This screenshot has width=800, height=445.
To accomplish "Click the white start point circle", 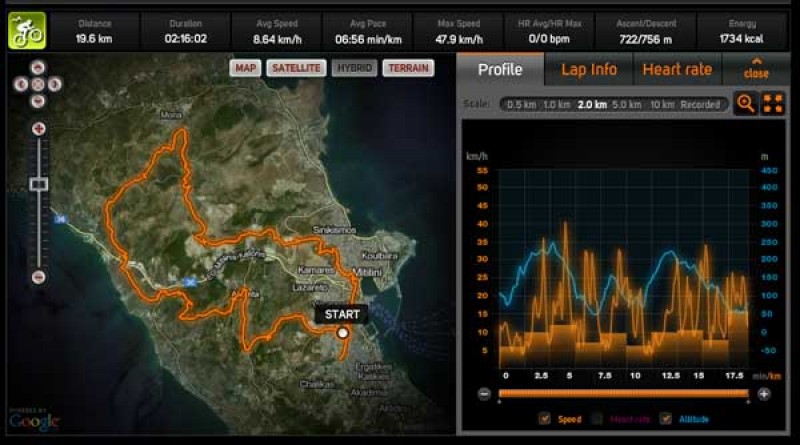I will tap(343, 333).
